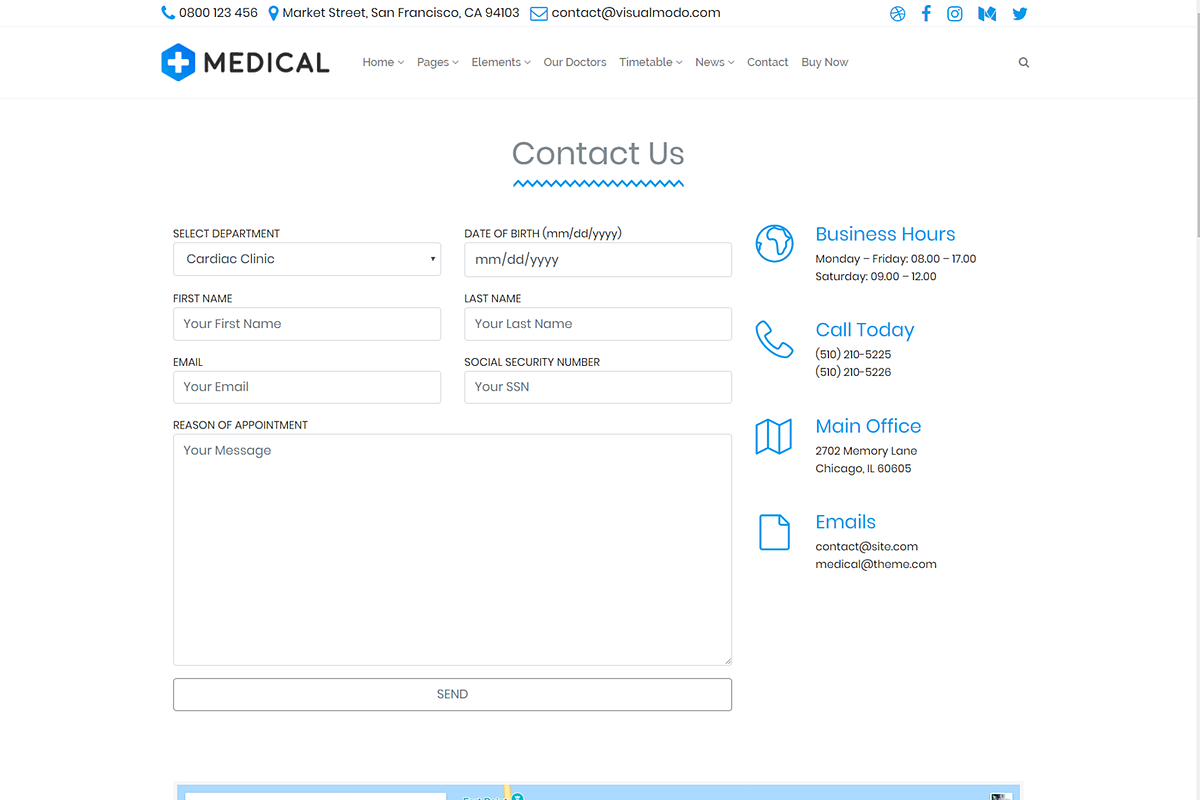Image resolution: width=1200 pixels, height=800 pixels.
Task: Click the Contact Us page heading
Action: point(598,153)
